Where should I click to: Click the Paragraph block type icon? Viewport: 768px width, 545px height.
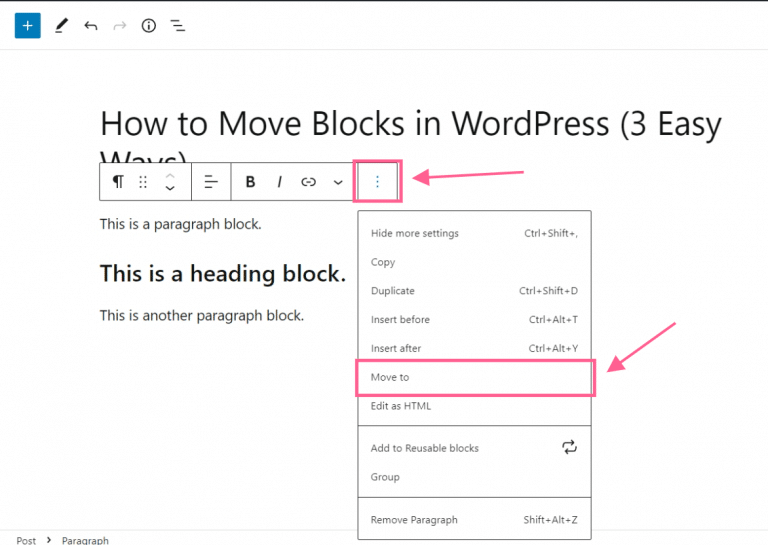[118, 182]
